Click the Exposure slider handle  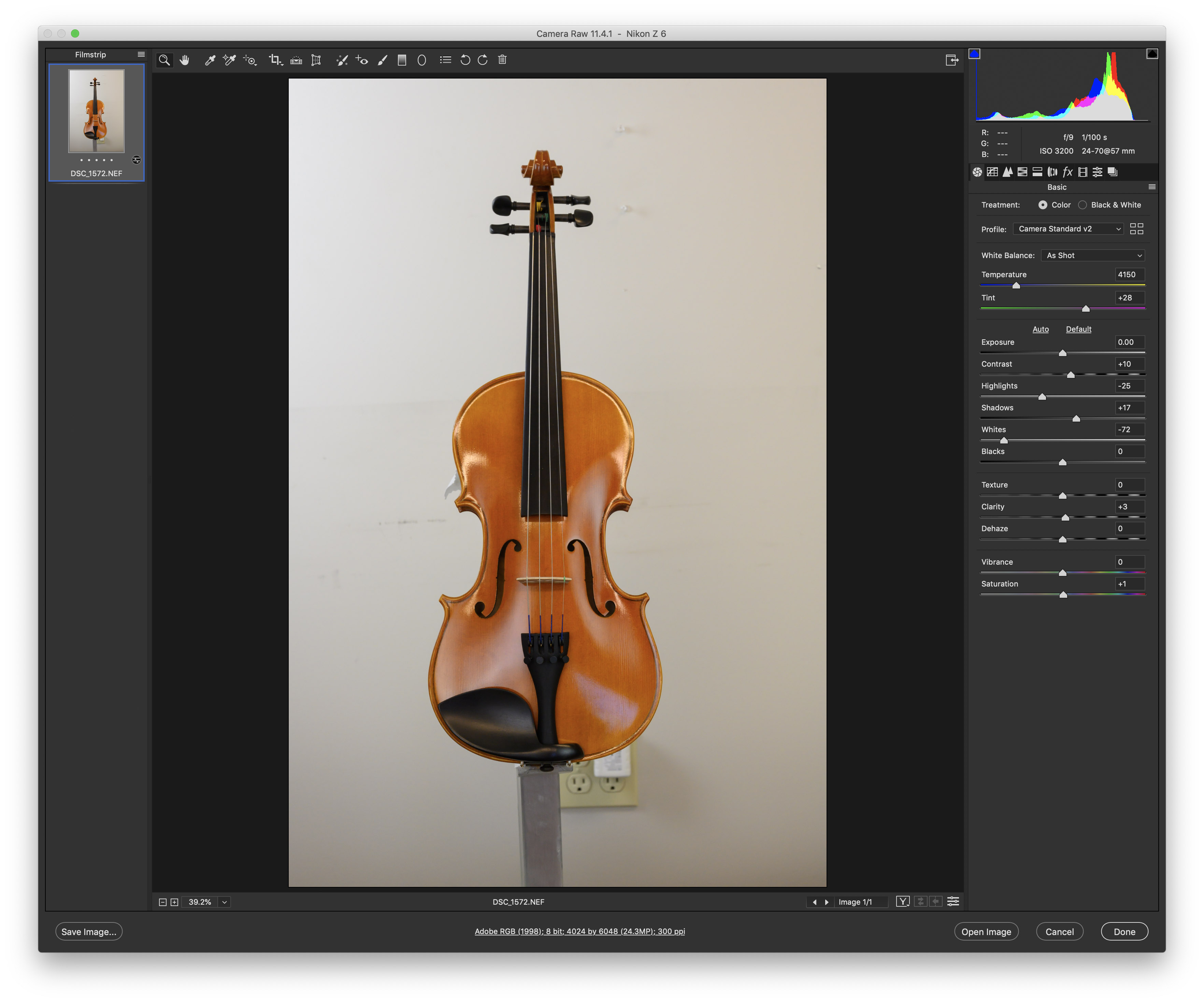[x=1062, y=353]
